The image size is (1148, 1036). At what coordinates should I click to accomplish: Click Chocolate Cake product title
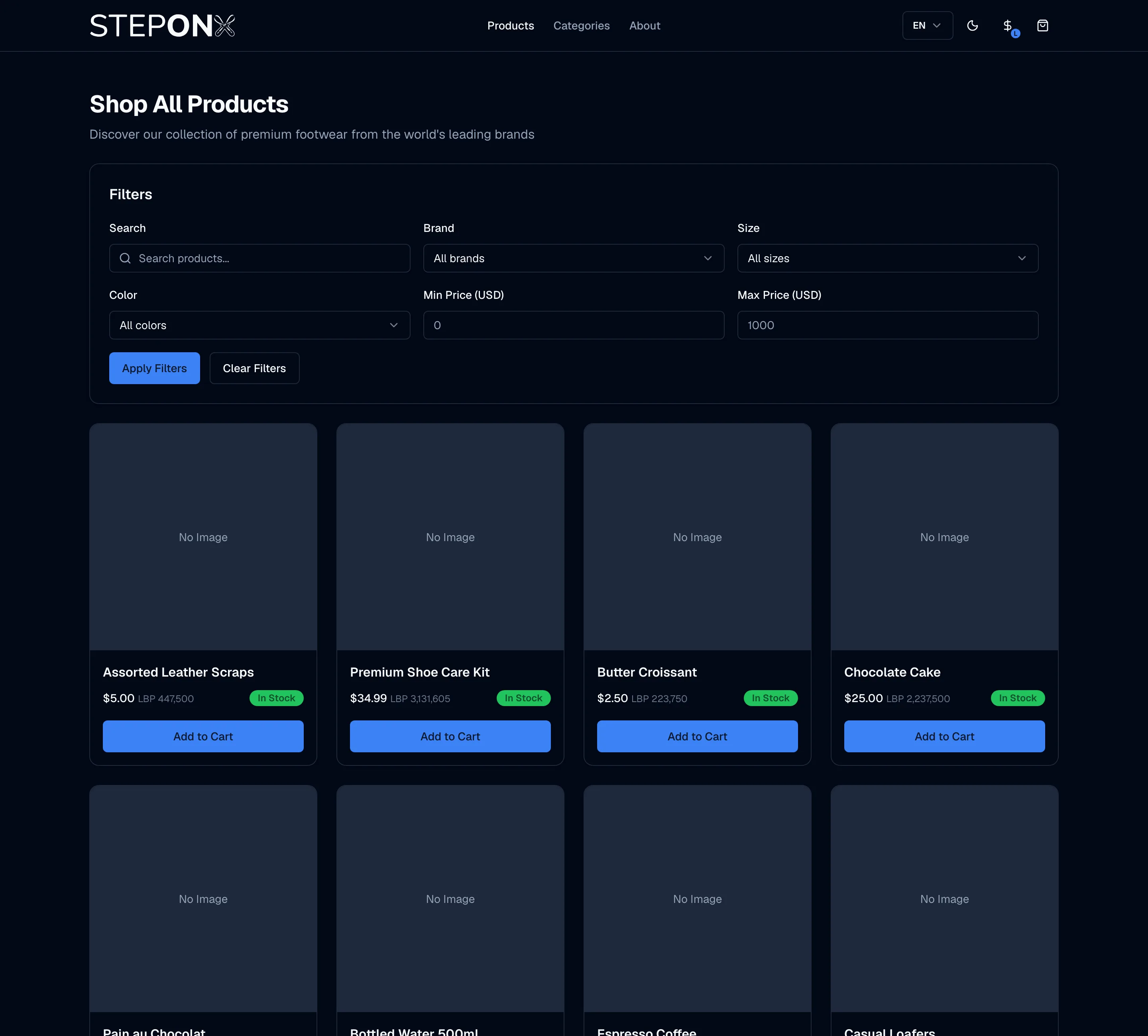coord(892,672)
